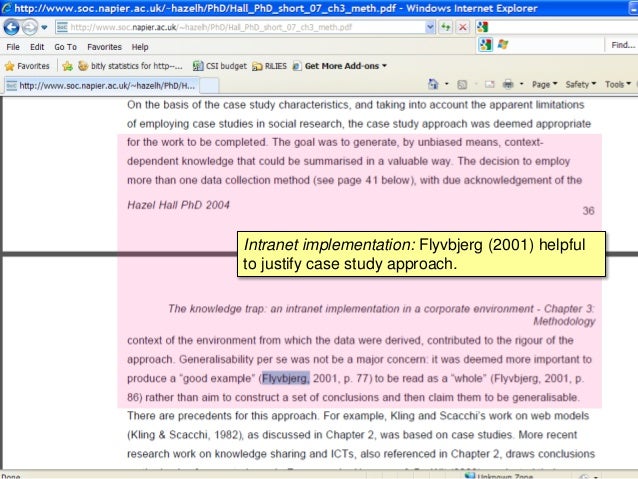Expand the address bar history dropdown
Image resolution: width=638 pixels, height=479 pixels.
pyautogui.click(x=430, y=27)
